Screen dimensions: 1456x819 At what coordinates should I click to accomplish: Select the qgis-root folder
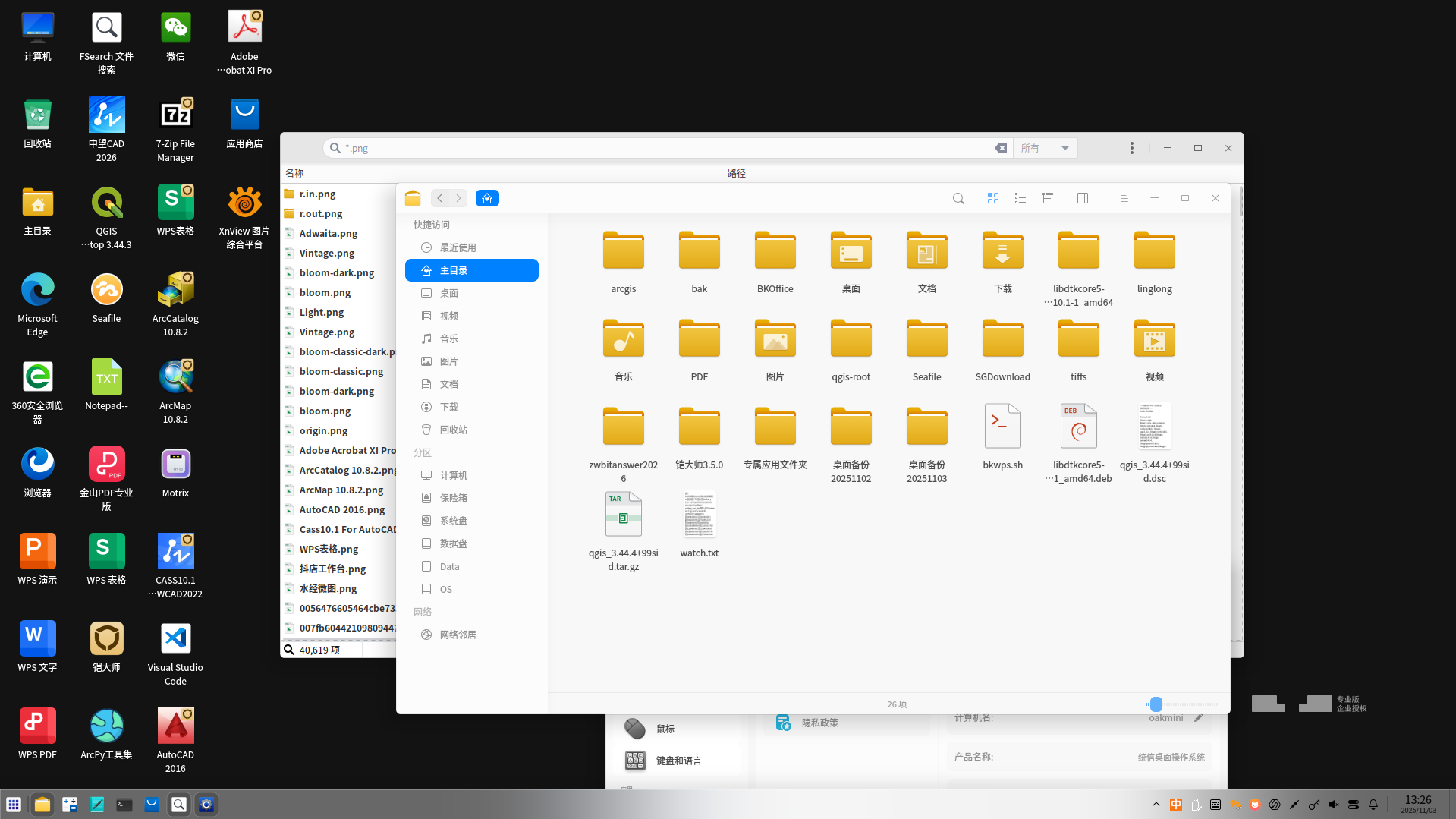851,350
